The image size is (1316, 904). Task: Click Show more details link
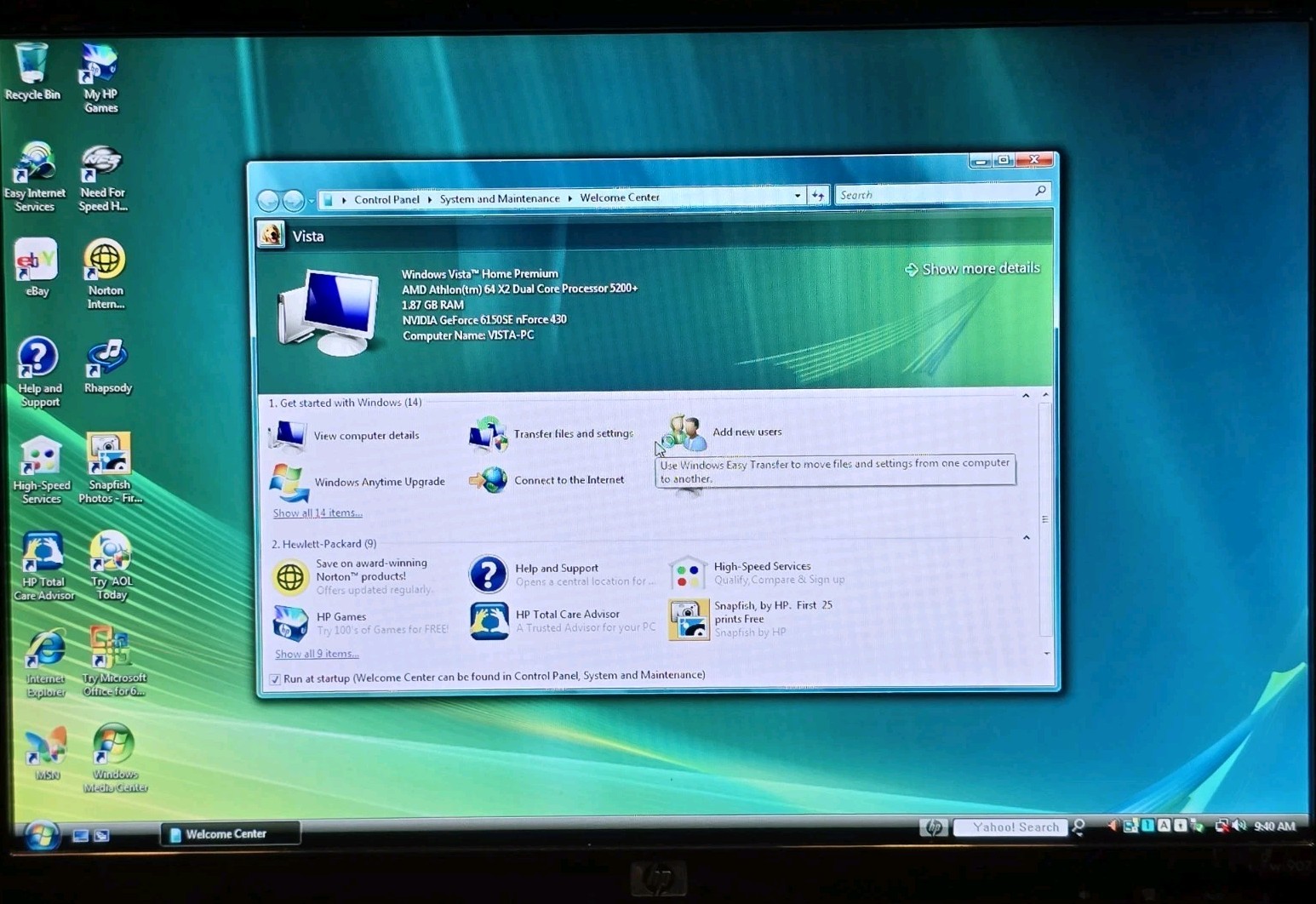pyautogui.click(x=972, y=269)
